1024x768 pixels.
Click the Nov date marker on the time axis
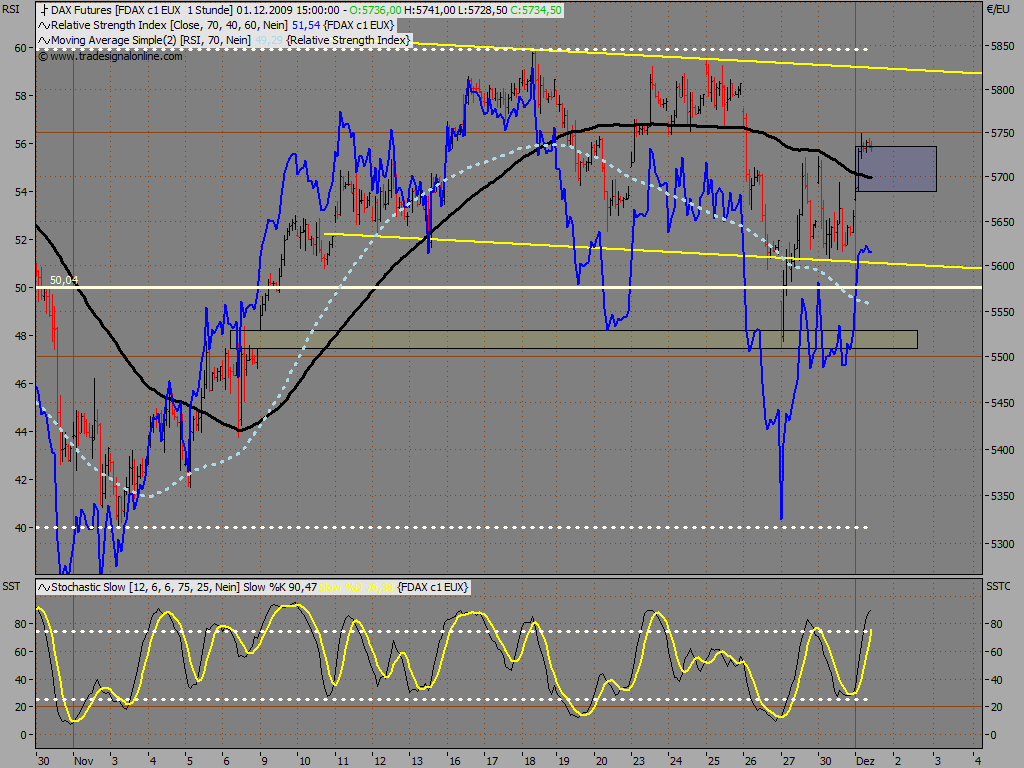84,761
